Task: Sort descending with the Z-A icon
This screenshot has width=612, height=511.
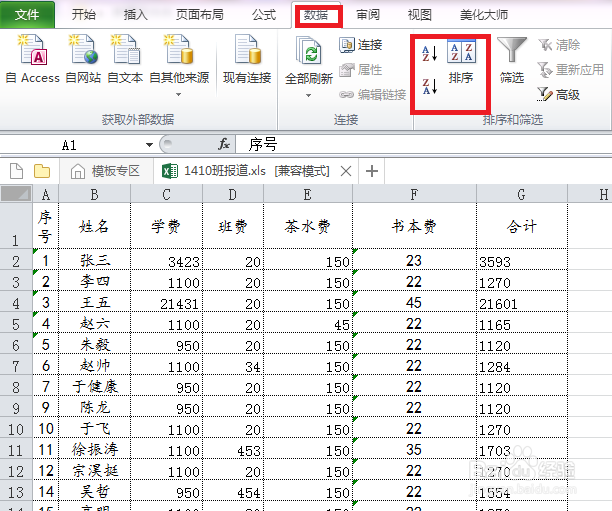Action: [429, 86]
